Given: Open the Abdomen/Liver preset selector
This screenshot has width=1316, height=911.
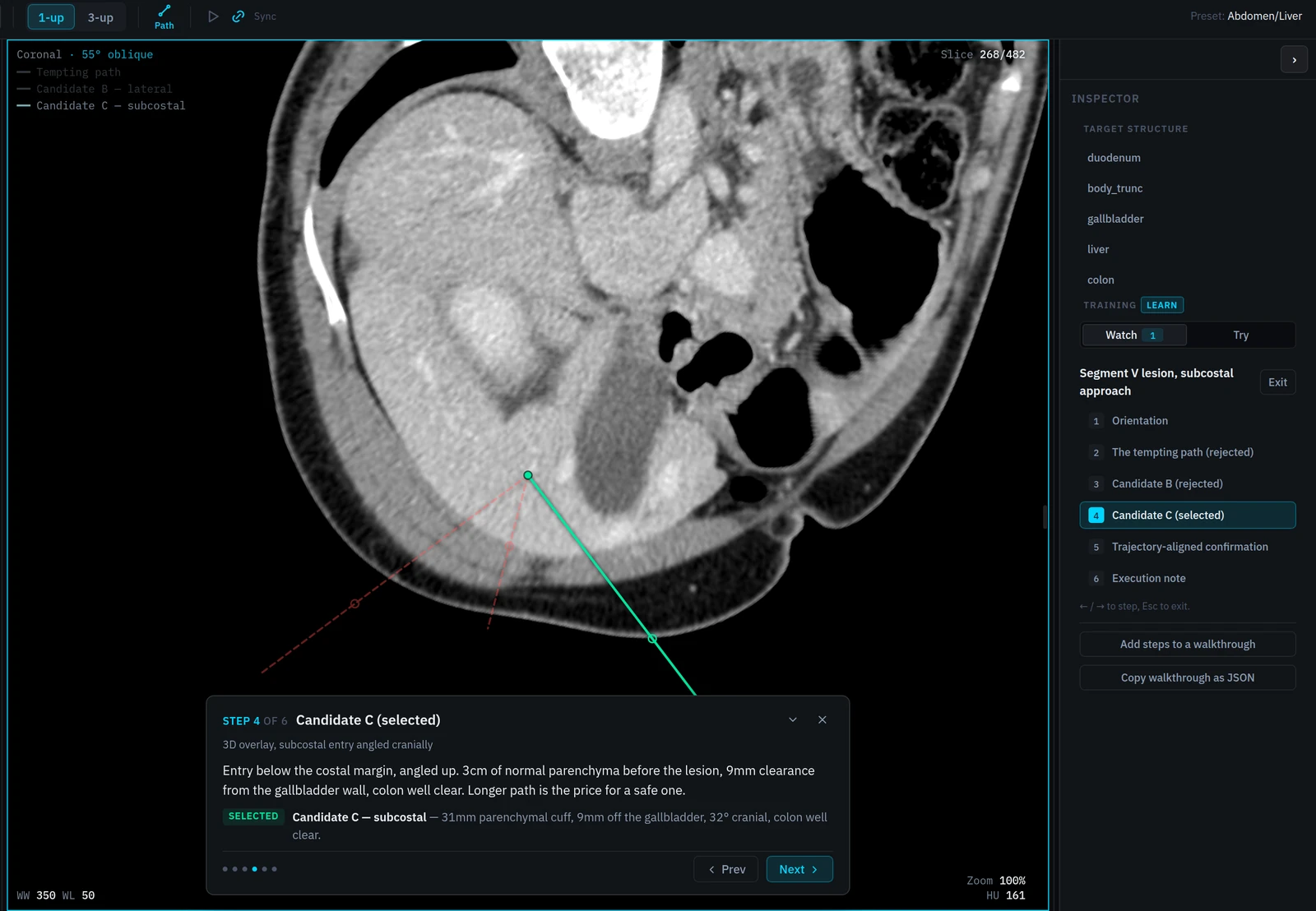Looking at the screenshot, I should click(x=1246, y=16).
